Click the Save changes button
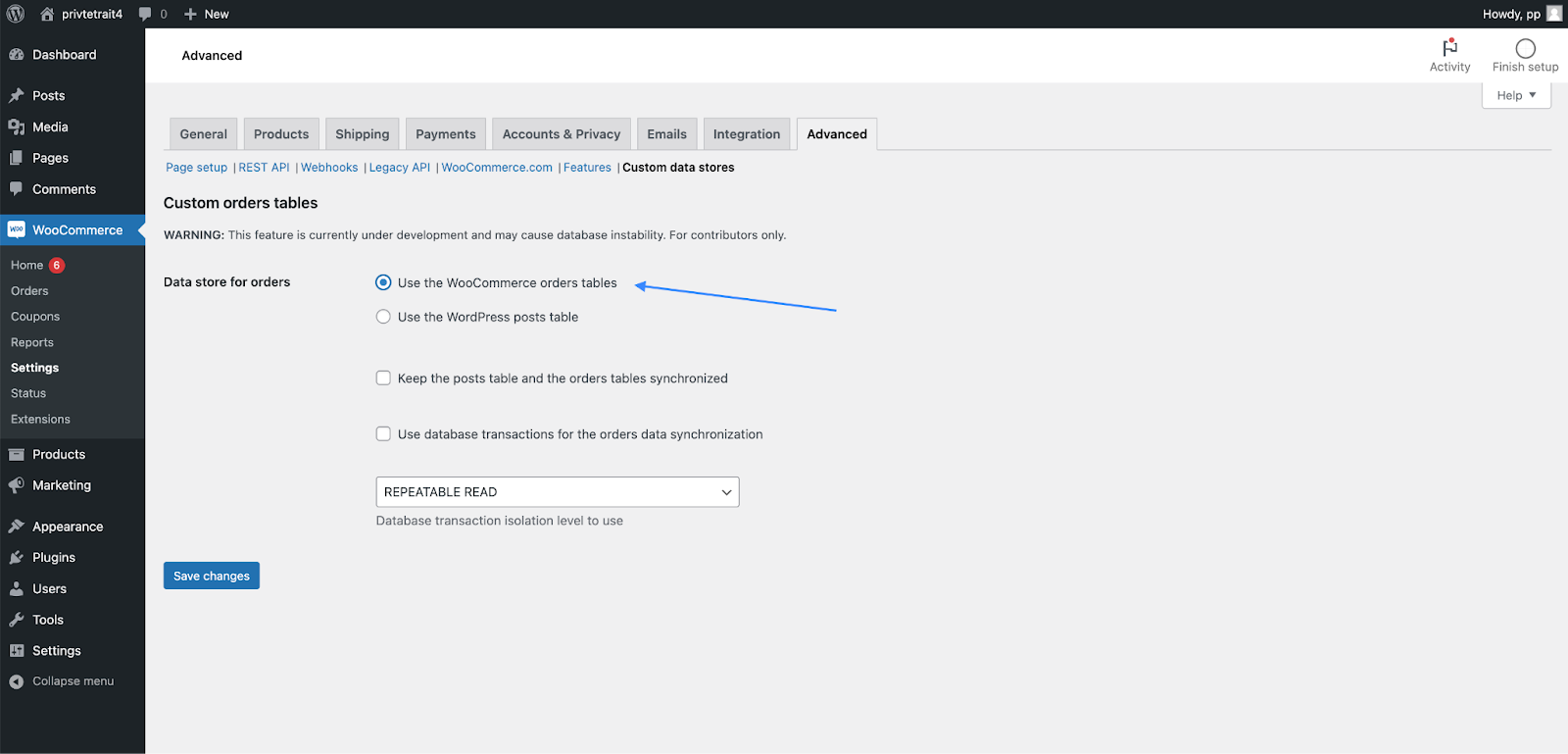1568x754 pixels. coord(212,576)
